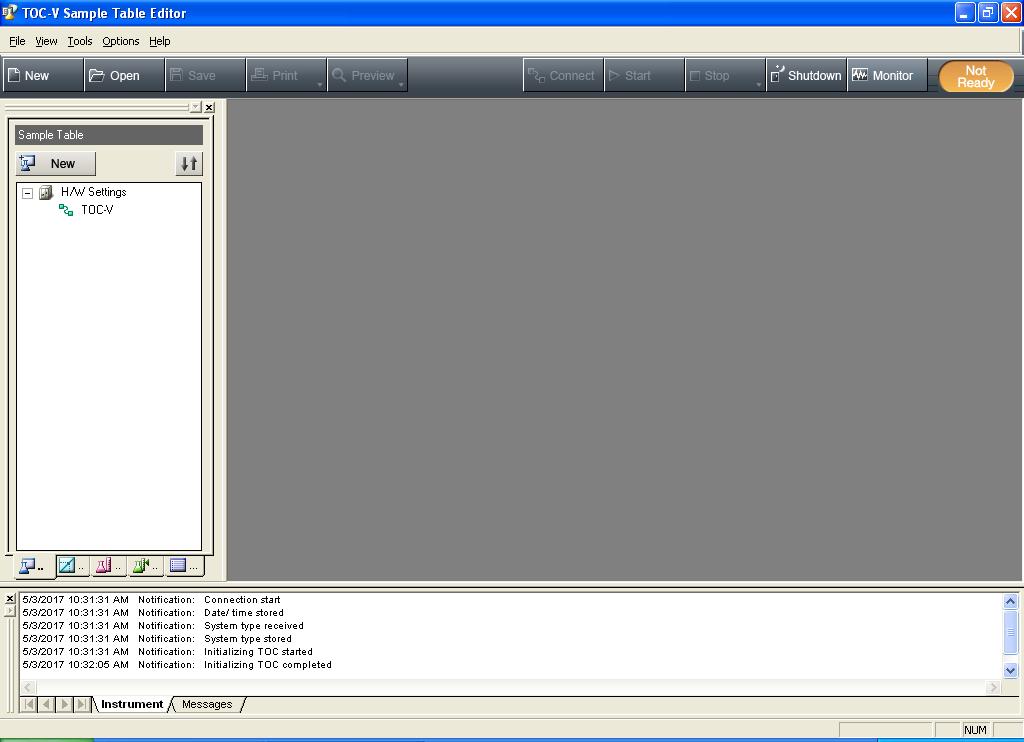1024x742 pixels.
Task: Close the notification log pane
Action: [x=10, y=599]
